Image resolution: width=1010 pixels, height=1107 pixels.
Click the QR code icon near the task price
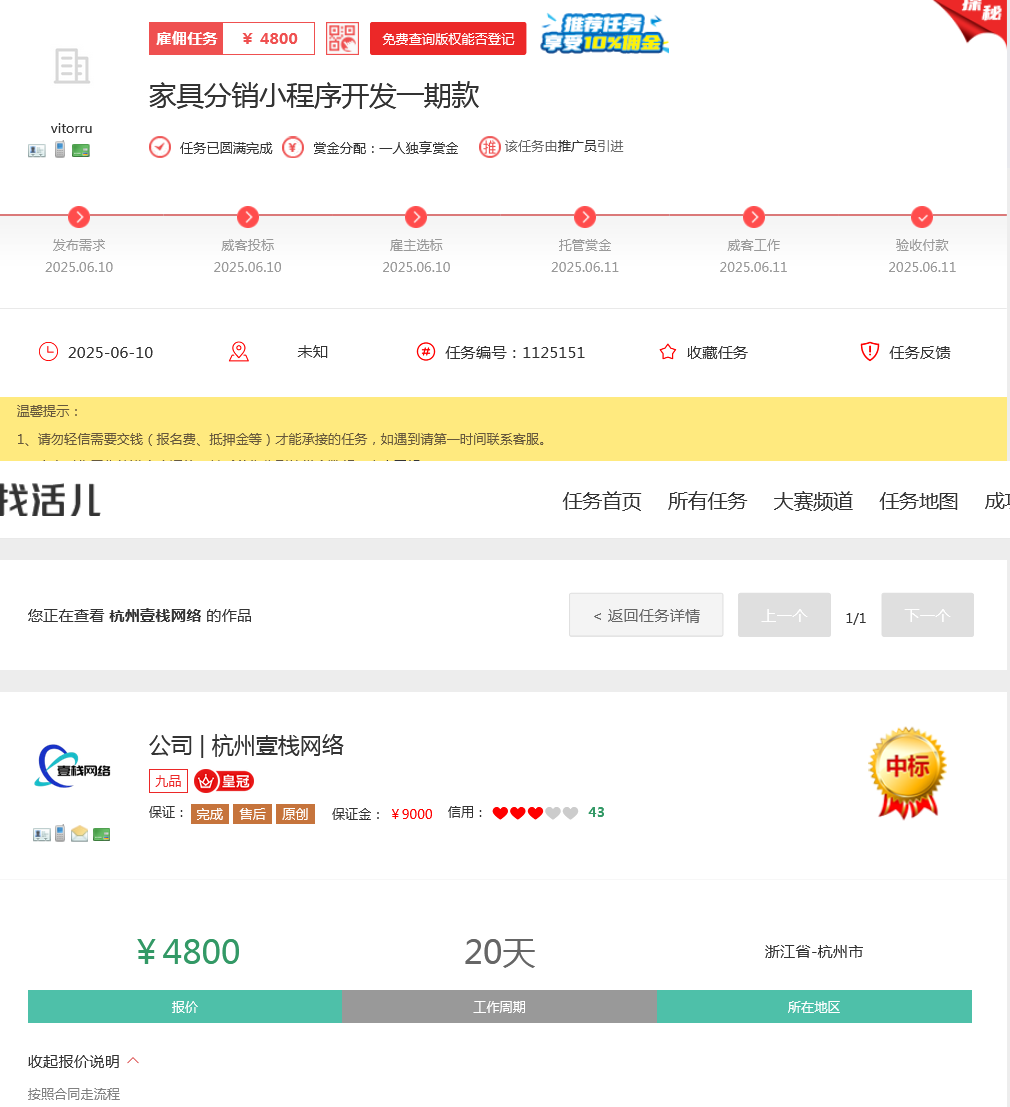coord(342,38)
